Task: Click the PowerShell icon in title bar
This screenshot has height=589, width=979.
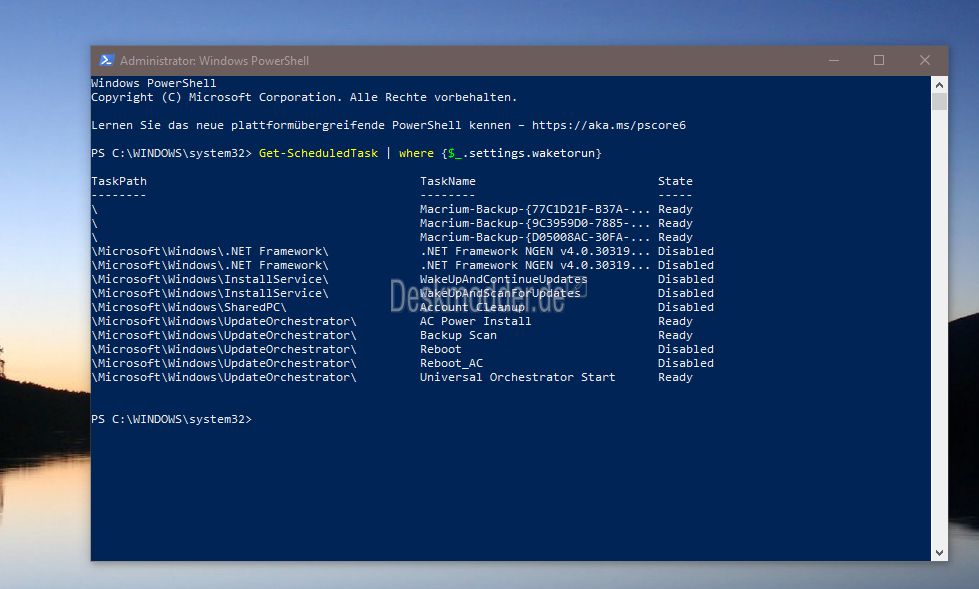Action: tap(106, 60)
